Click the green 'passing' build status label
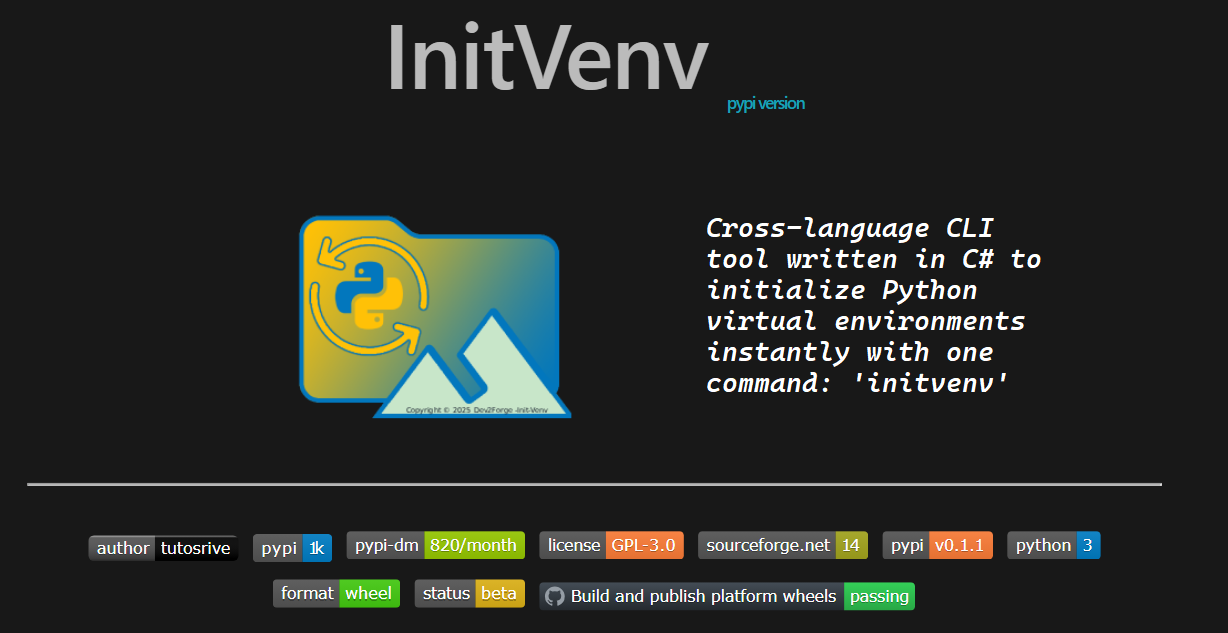This screenshot has height=633, width=1228. (880, 596)
